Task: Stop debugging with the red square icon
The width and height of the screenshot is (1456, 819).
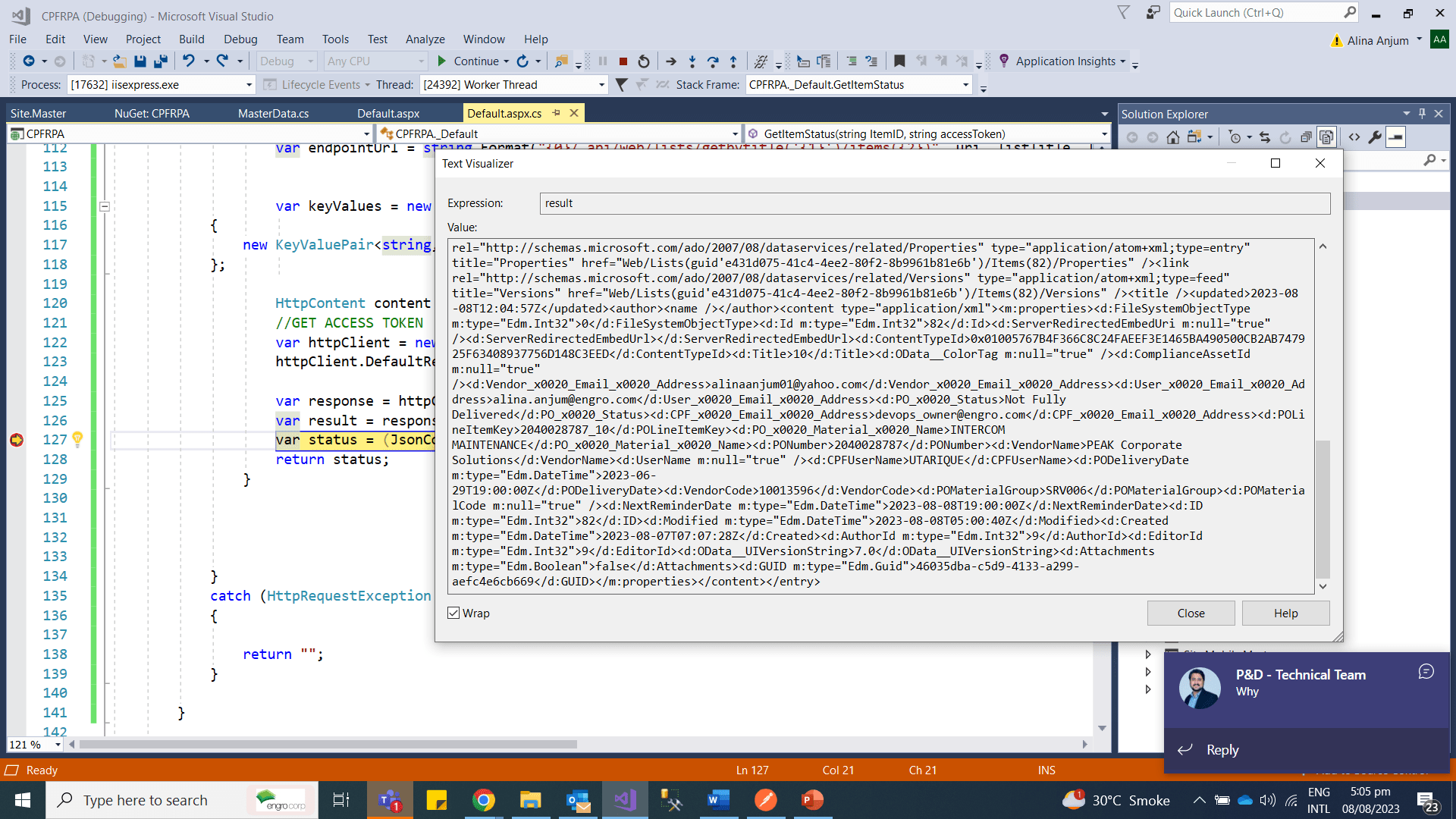Action: pyautogui.click(x=623, y=61)
